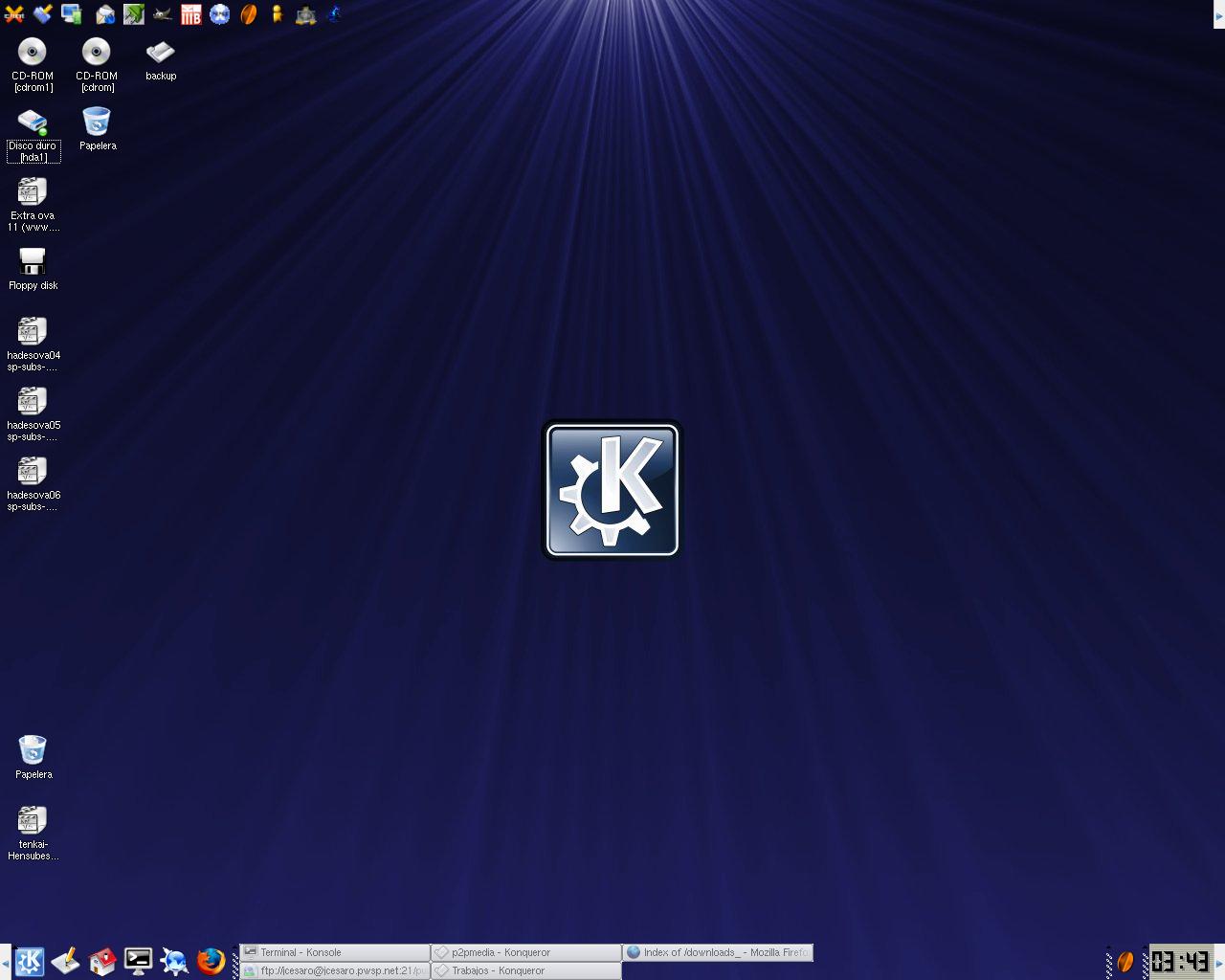Screen dimensions: 1225x980
Task: Open the Home folder icon in the panel
Action: (x=102, y=961)
